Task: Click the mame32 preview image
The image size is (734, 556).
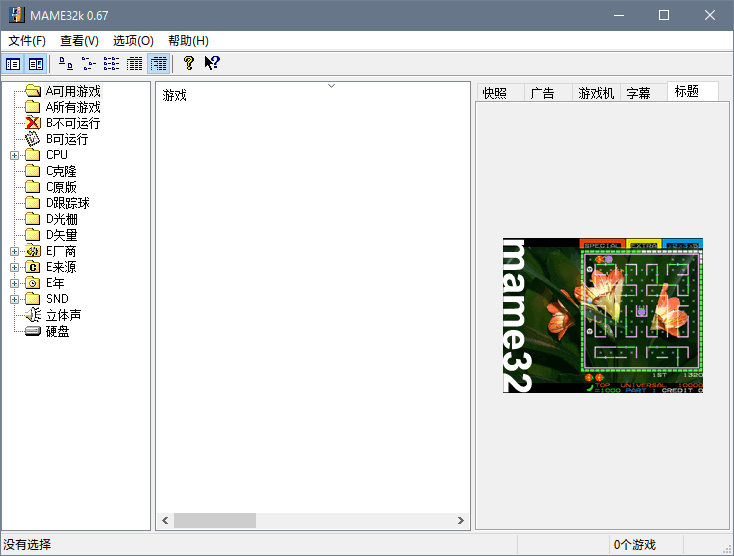Action: 602,315
